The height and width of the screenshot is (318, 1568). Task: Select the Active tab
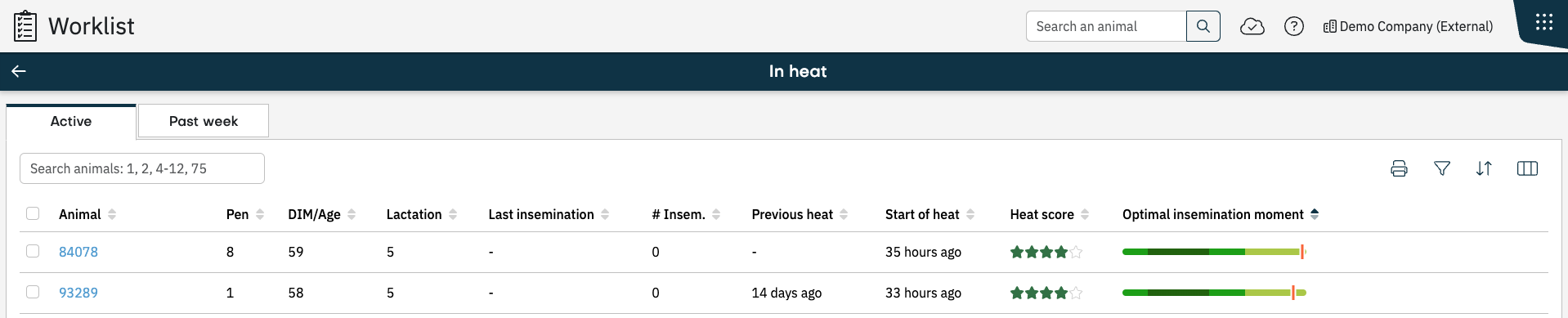pyautogui.click(x=71, y=122)
